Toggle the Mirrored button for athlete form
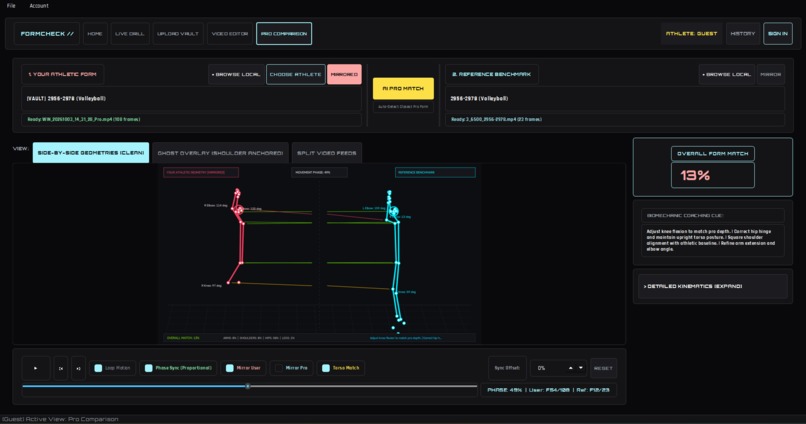The width and height of the screenshot is (806, 424). pyautogui.click(x=344, y=75)
